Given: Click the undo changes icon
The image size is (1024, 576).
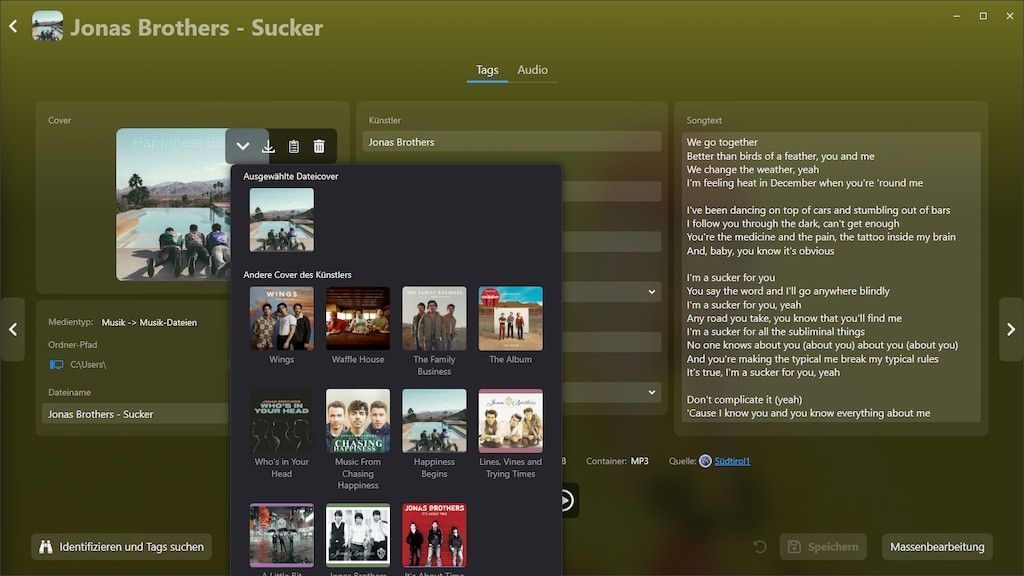Looking at the screenshot, I should point(760,547).
